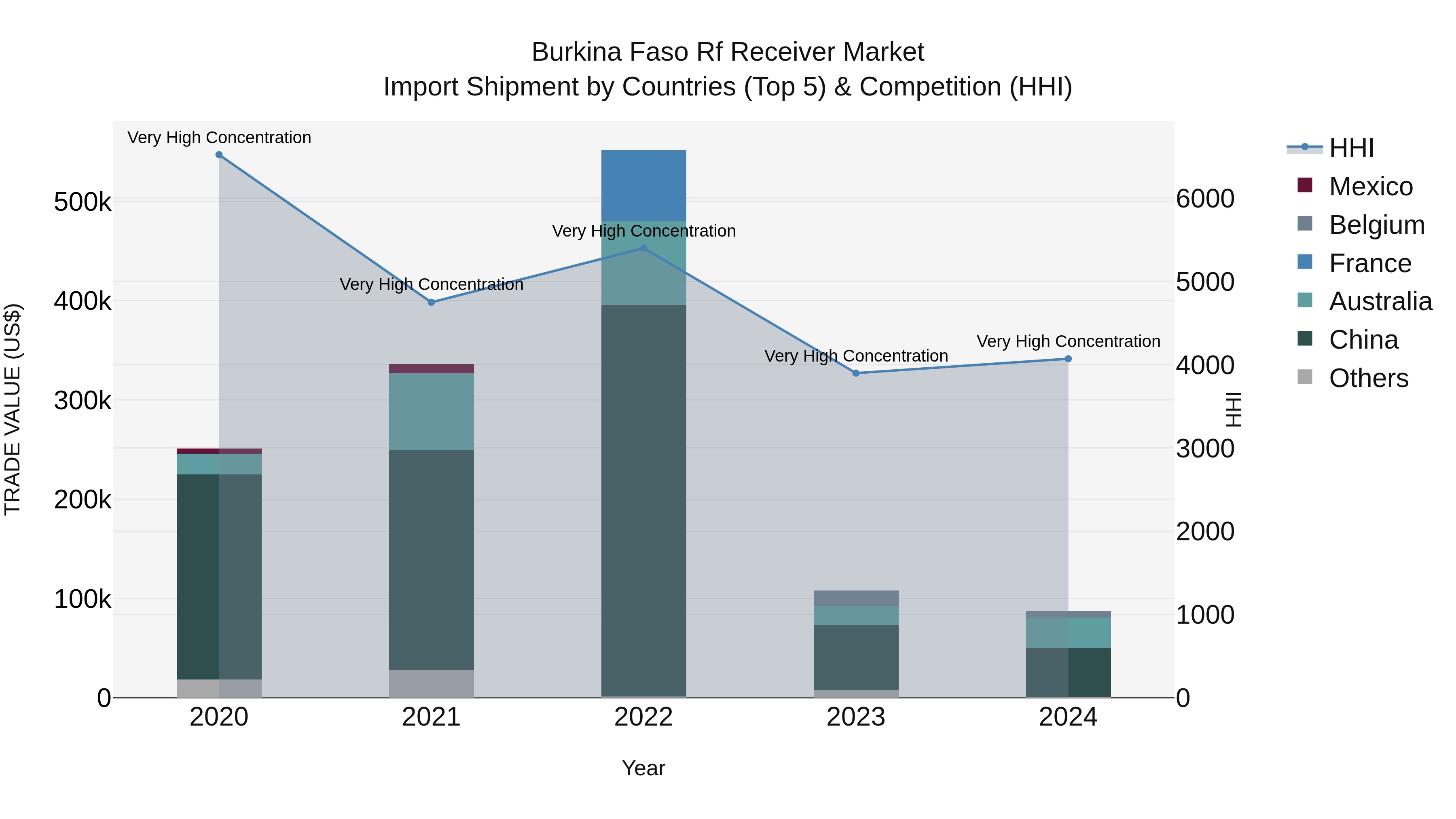Click the 2022 HHI data point
Screen dimensions: 1456x819
(x=643, y=248)
